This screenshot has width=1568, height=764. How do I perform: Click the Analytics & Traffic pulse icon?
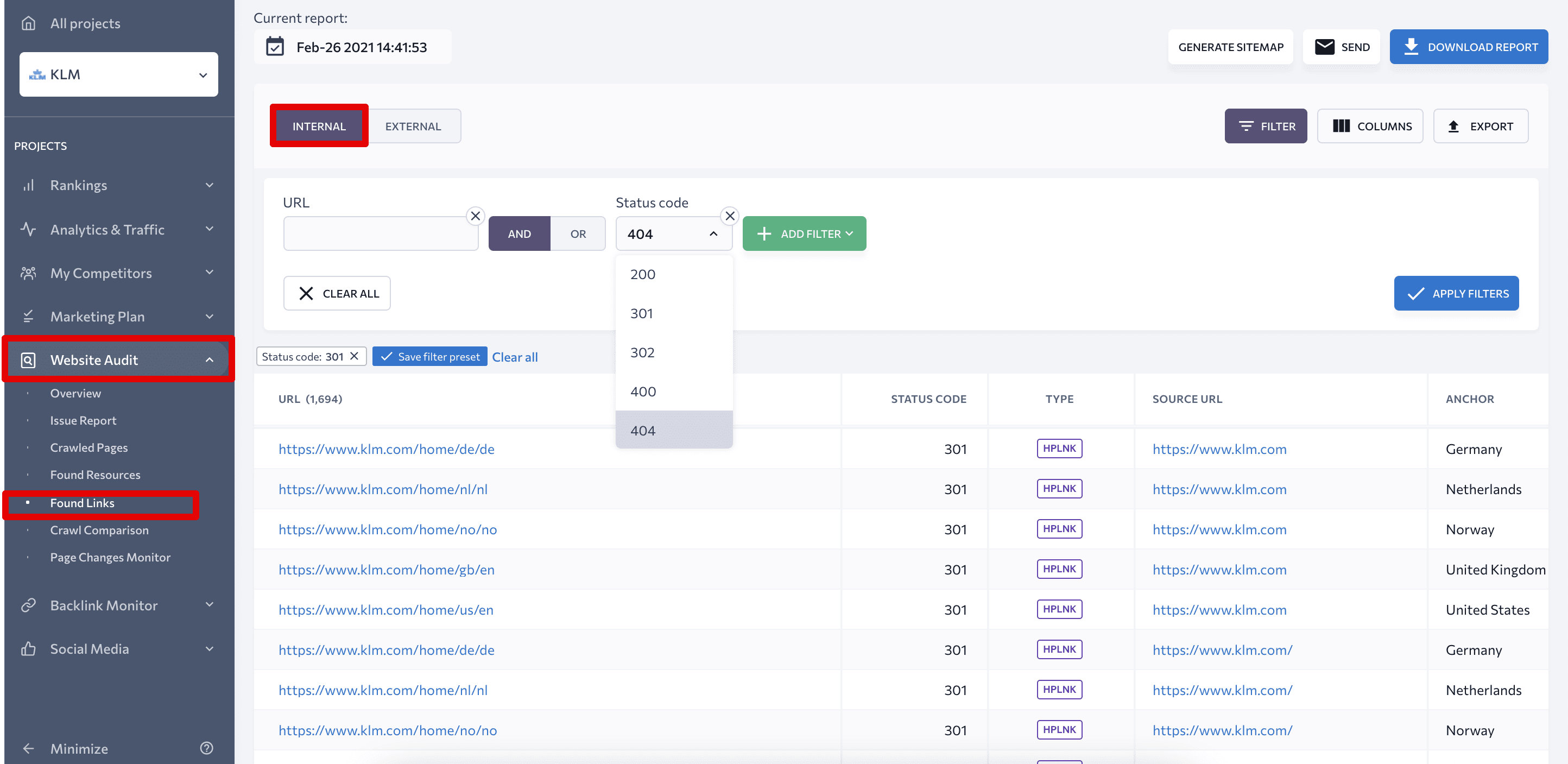click(28, 229)
